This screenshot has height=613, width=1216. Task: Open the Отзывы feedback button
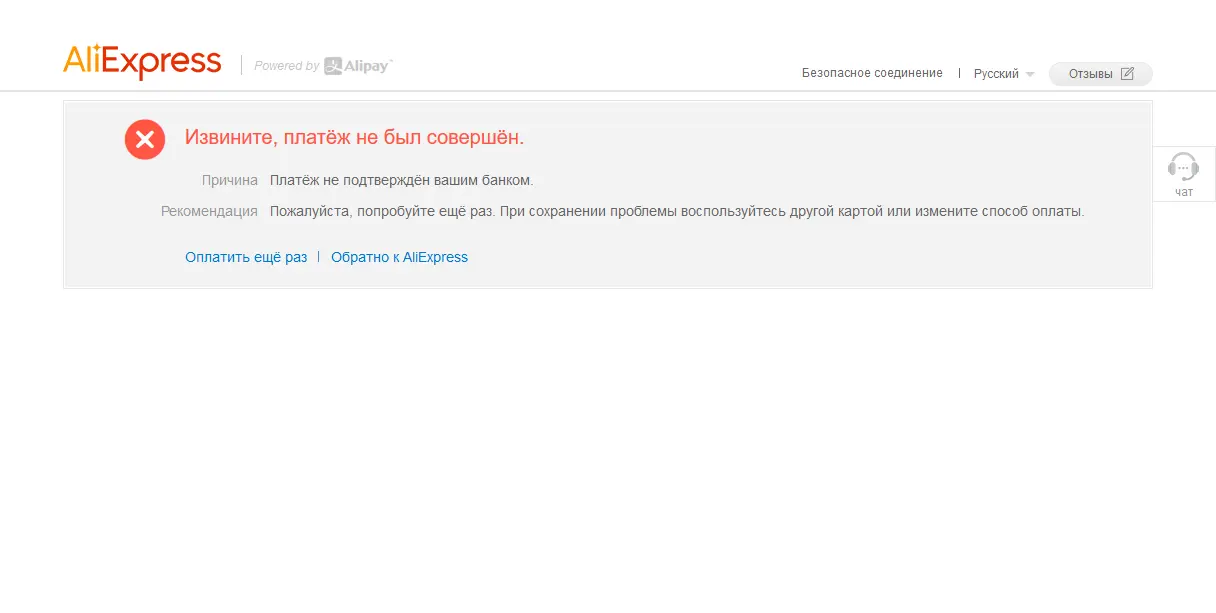(x=1100, y=74)
